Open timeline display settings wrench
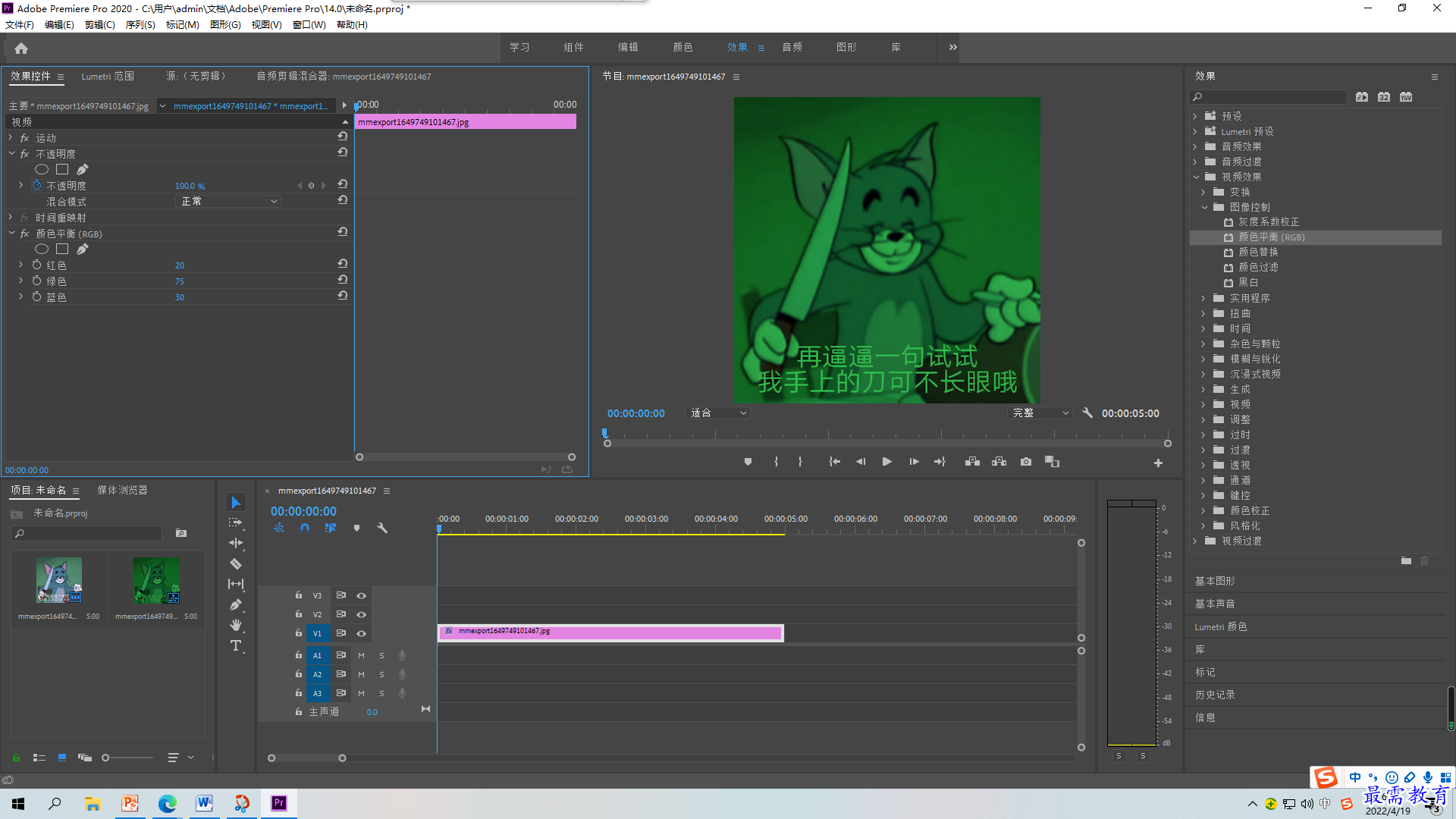 pyautogui.click(x=382, y=528)
